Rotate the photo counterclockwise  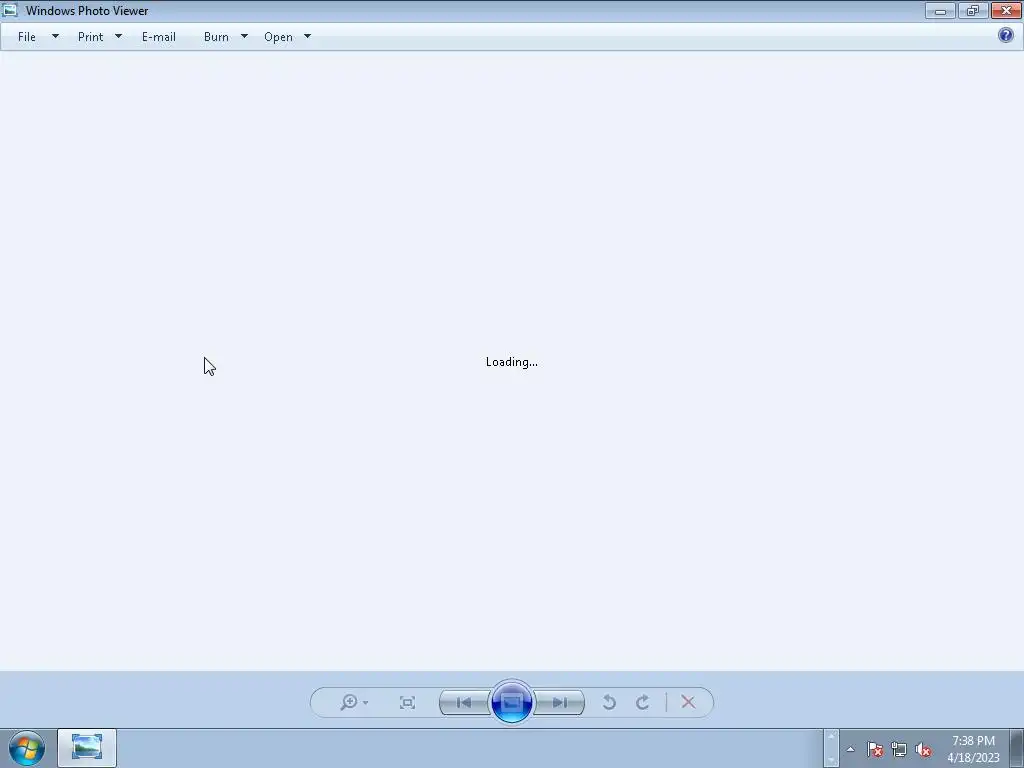pos(609,702)
